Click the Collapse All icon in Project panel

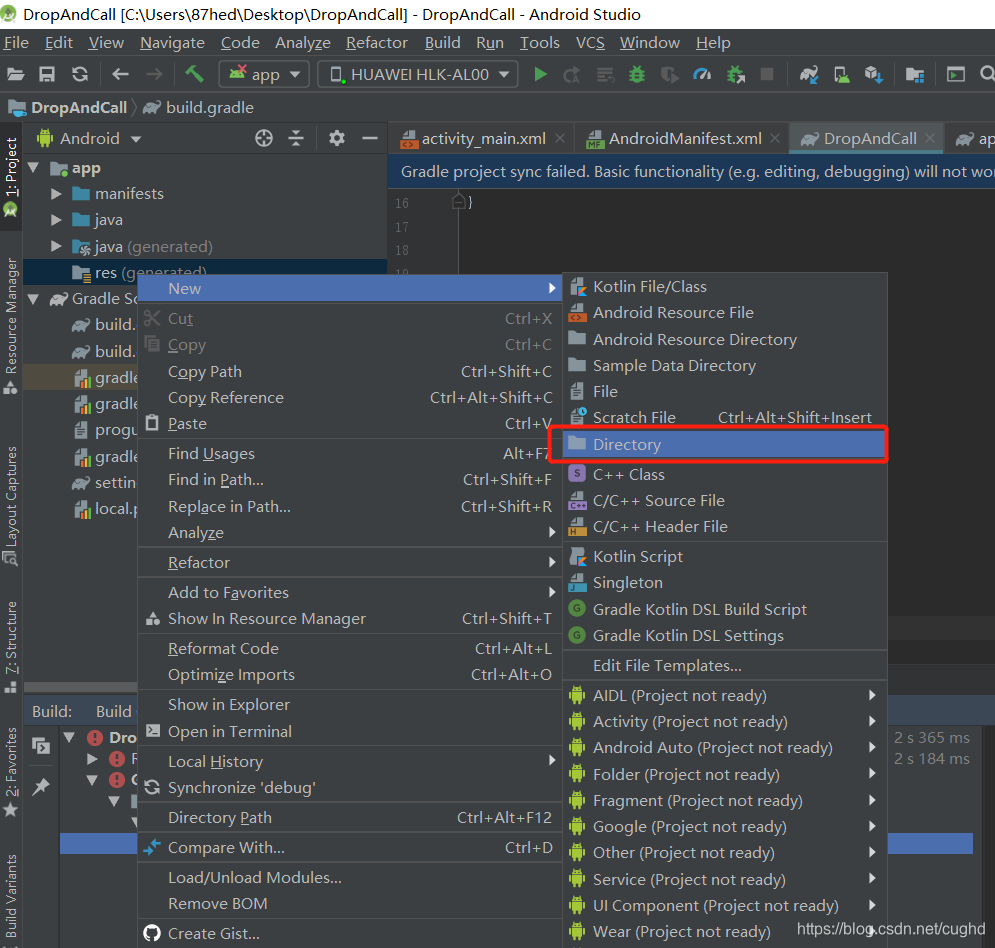tap(296, 138)
